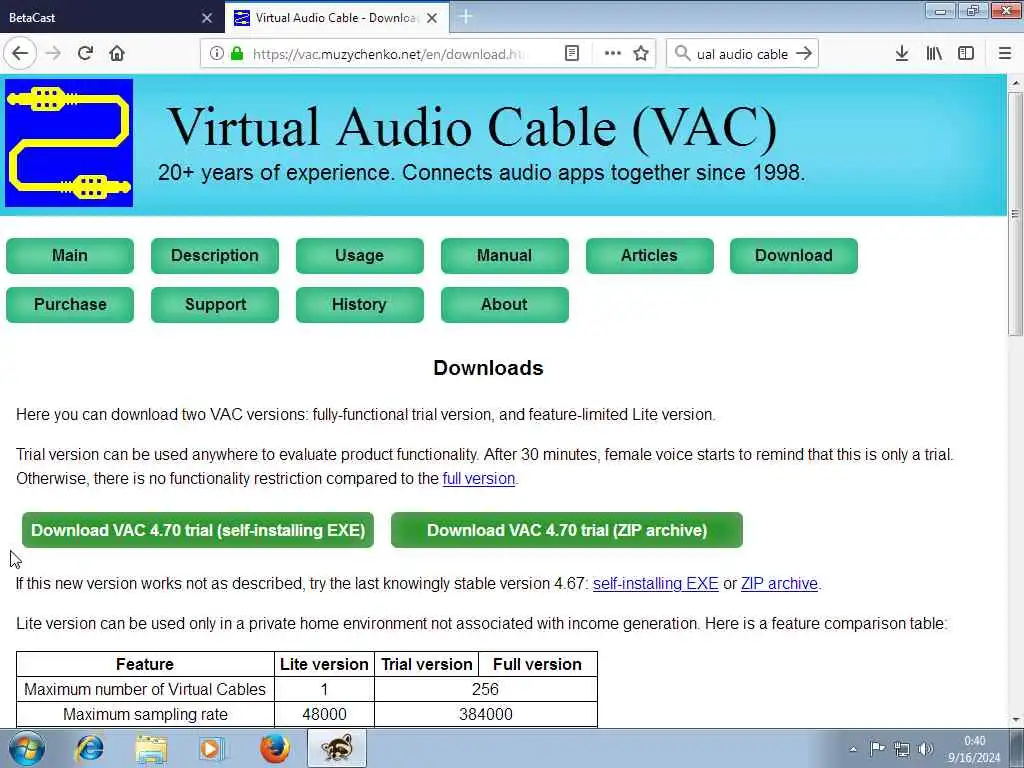Viewport: 1024px width, 768px height.
Task: Open the volume speaker tray icon
Action: click(925, 748)
